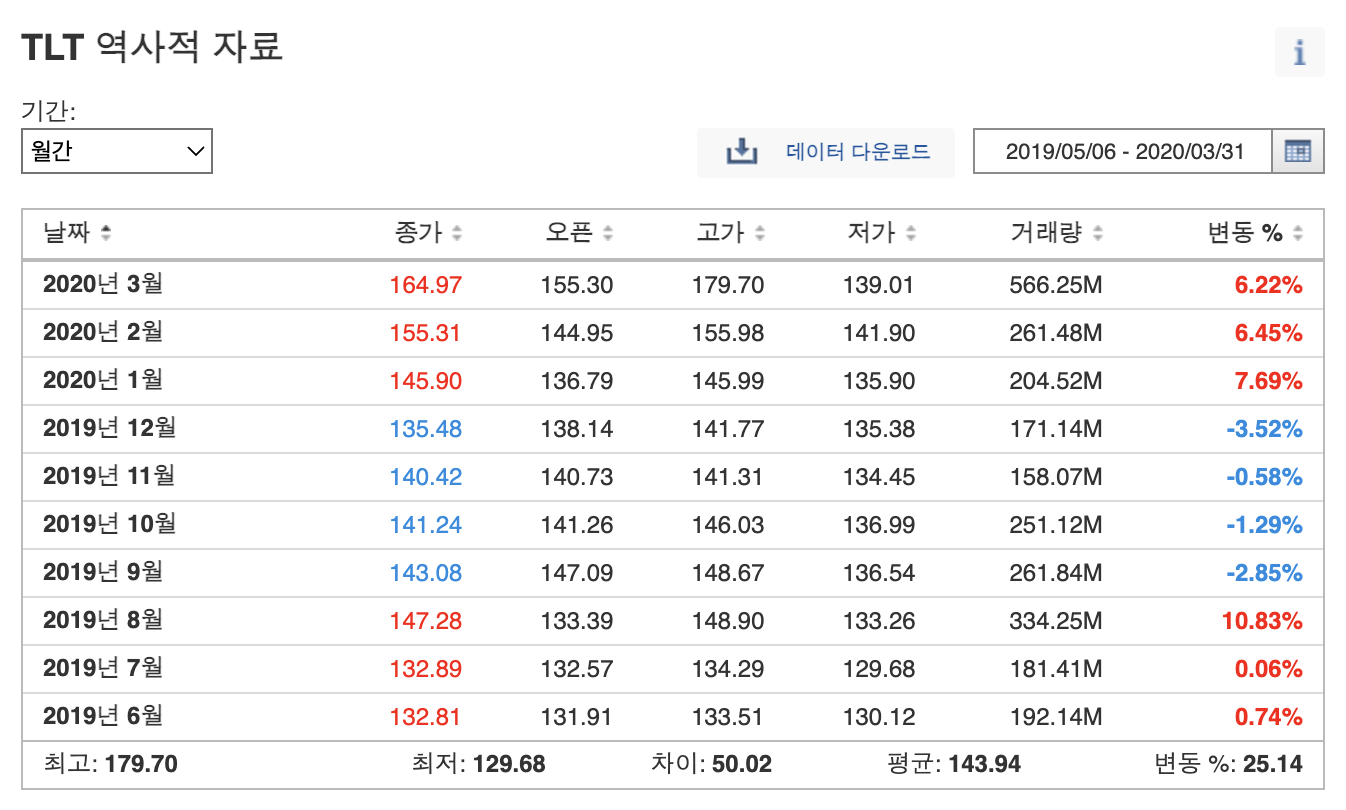This screenshot has width=1346, height=810.
Task: Click closing price 135.48
Action: pos(426,429)
